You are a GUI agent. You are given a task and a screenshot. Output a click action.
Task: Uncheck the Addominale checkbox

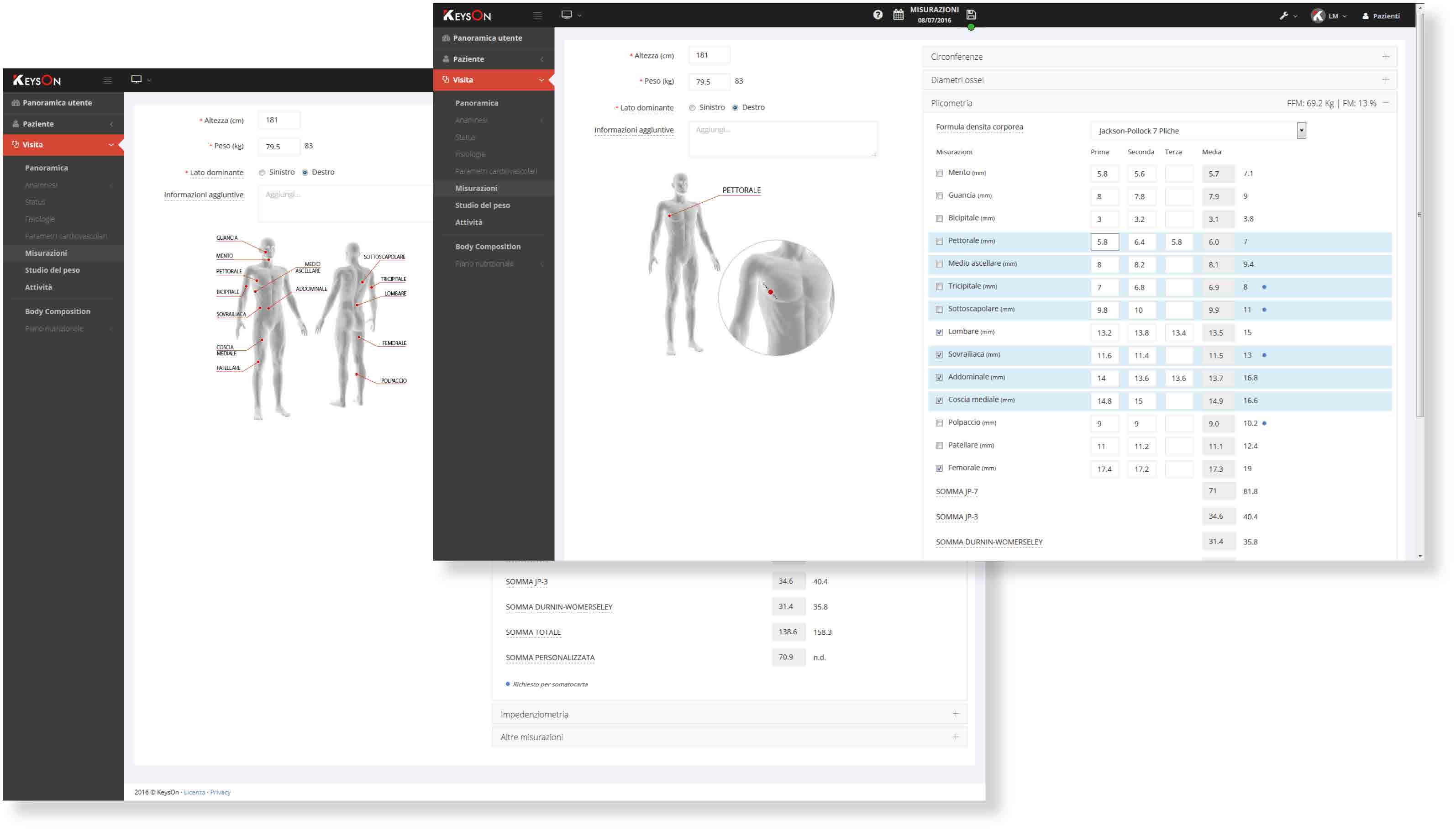click(x=939, y=378)
